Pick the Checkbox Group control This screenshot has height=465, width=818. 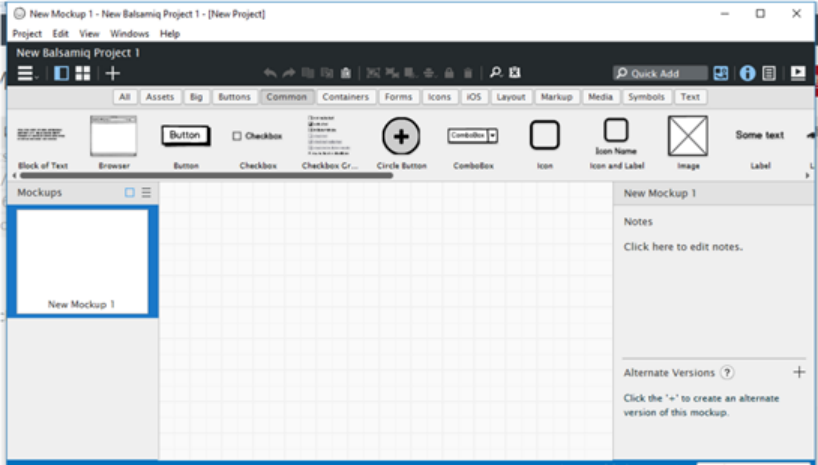(x=330, y=142)
